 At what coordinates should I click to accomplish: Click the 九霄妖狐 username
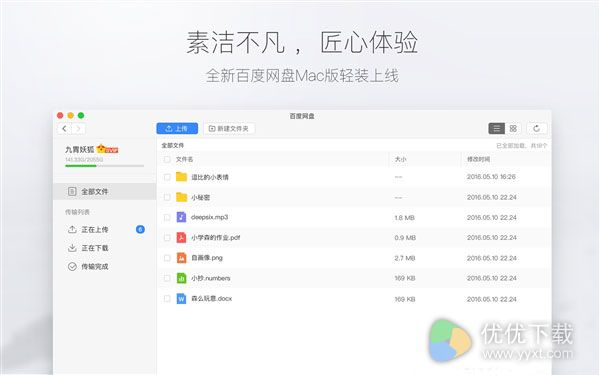(x=80, y=149)
